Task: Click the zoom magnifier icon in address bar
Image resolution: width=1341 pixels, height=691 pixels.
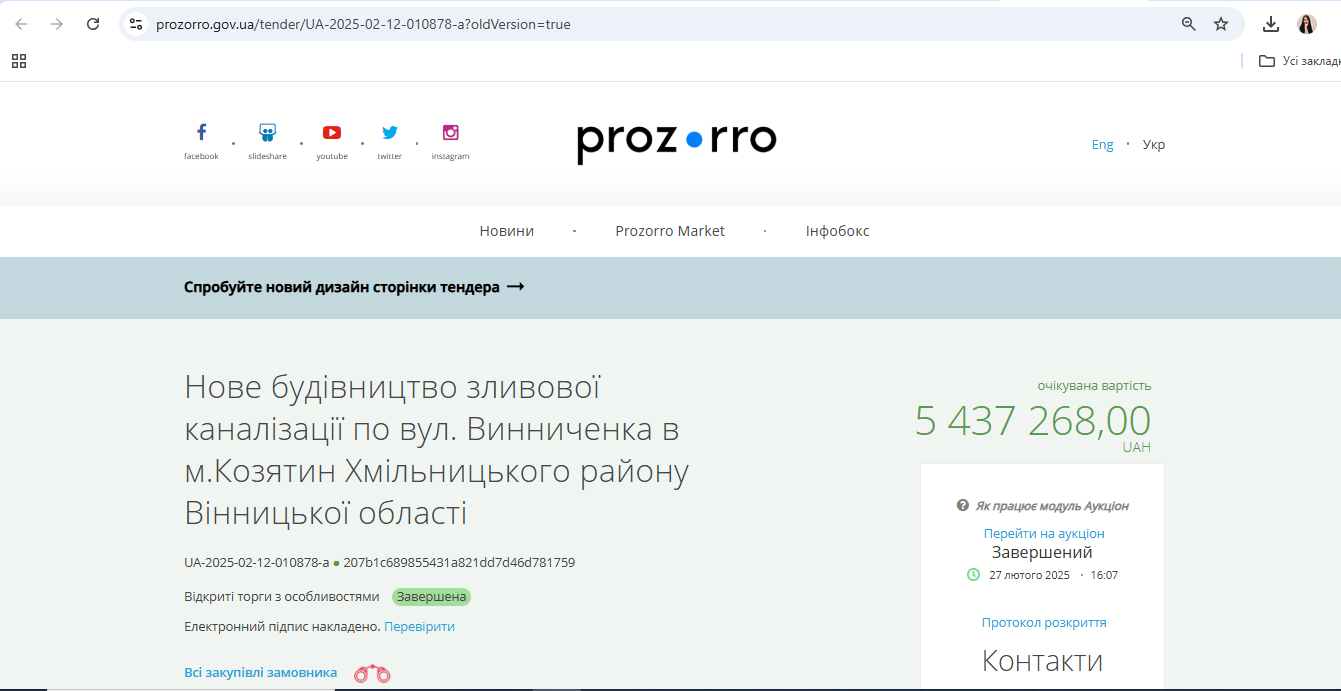Action: pos(1189,24)
